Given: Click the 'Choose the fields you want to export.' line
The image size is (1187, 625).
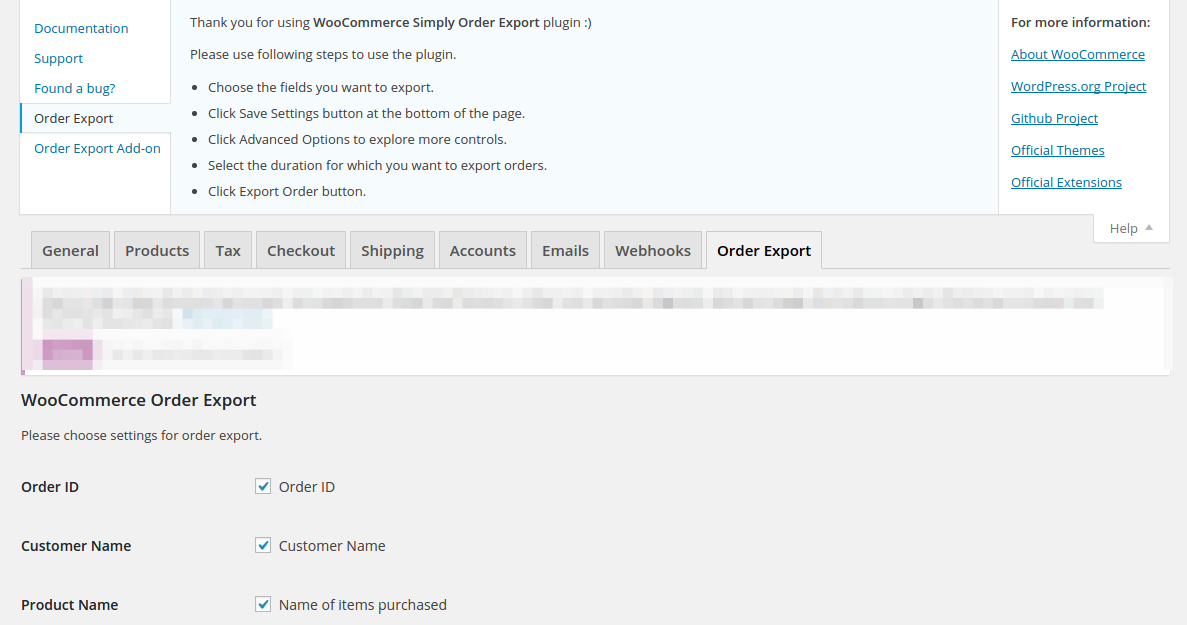Looking at the screenshot, I should (x=321, y=88).
